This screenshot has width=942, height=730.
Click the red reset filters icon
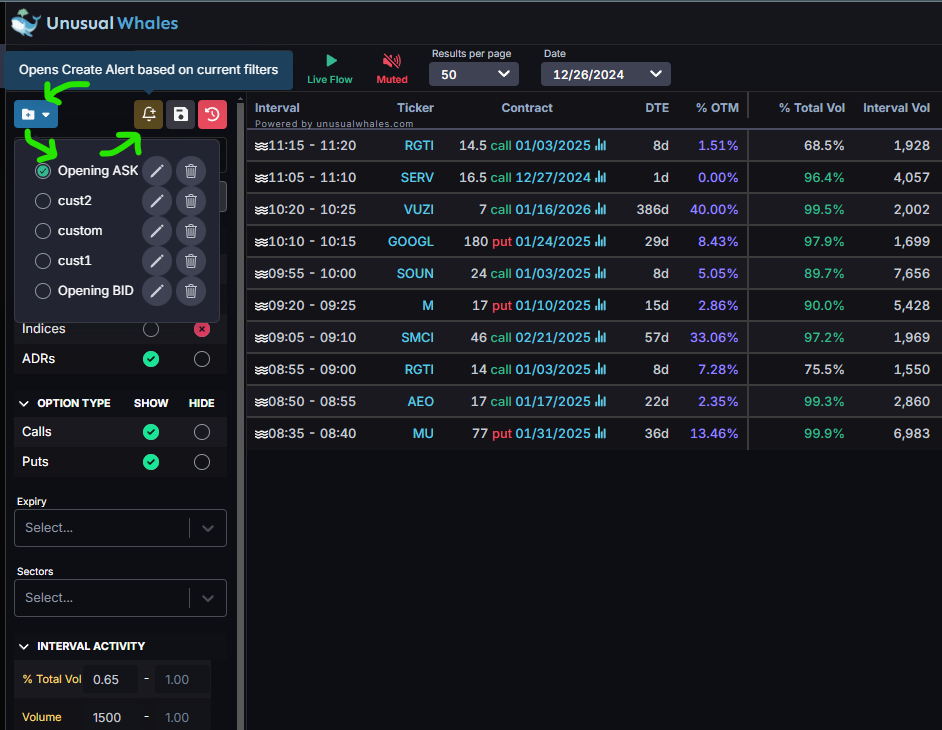pyautogui.click(x=213, y=114)
